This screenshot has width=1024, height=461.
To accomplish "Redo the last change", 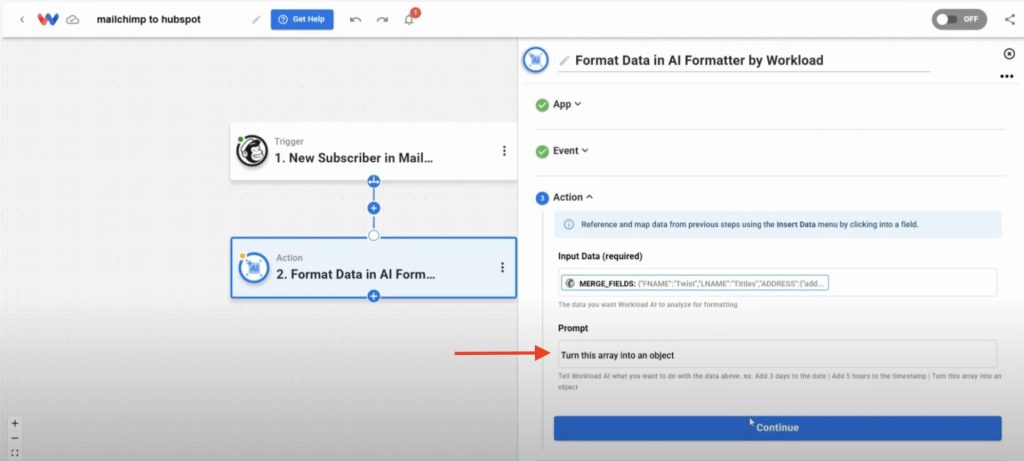I will coord(382,20).
